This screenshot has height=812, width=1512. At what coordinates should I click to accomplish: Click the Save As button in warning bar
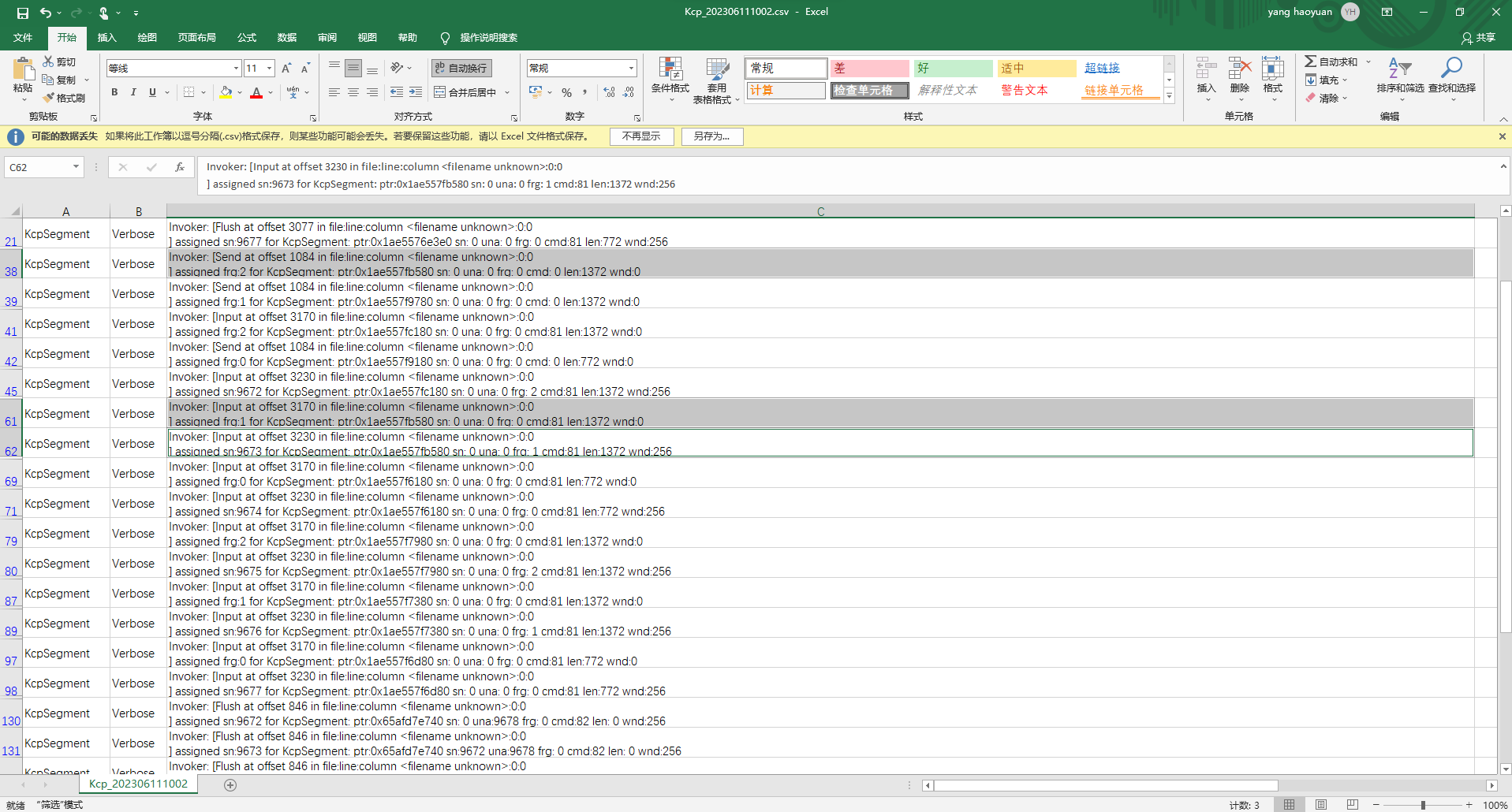point(711,136)
